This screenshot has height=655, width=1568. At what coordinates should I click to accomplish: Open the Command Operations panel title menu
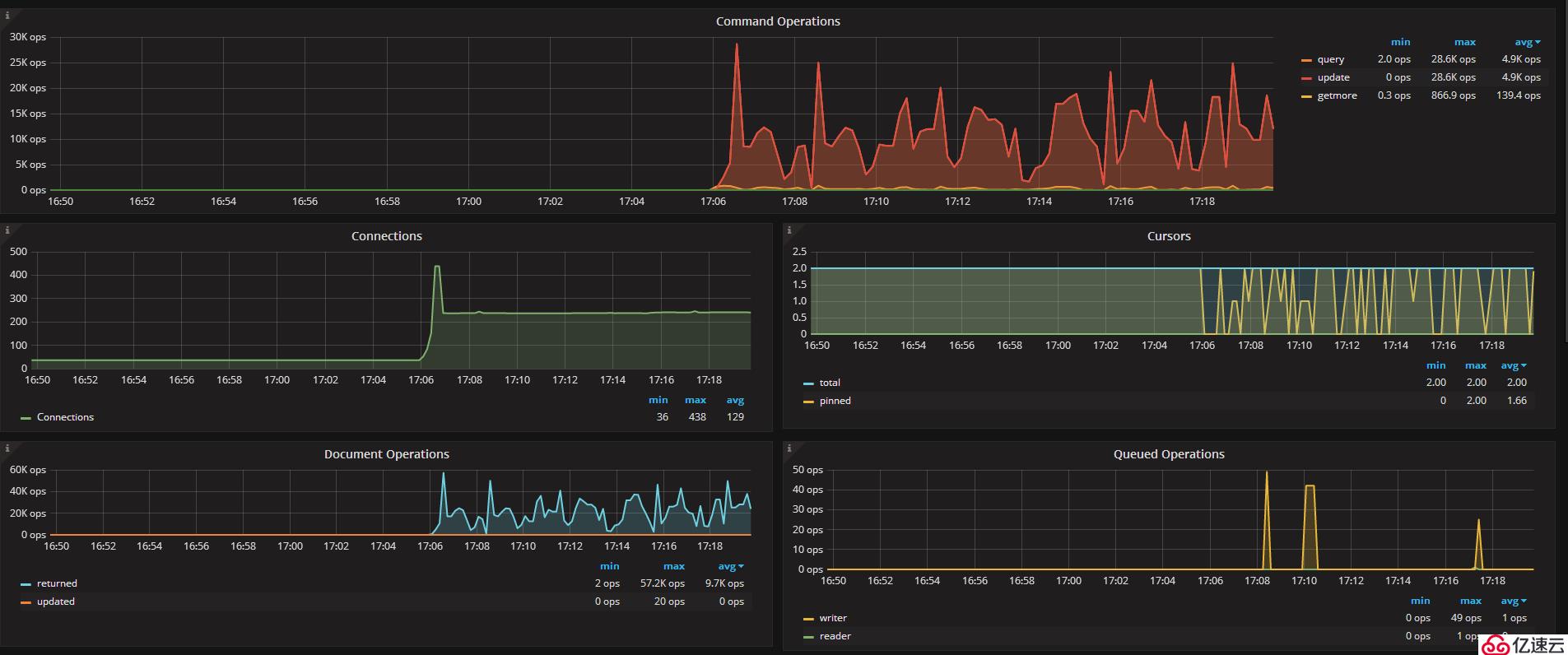pyautogui.click(x=778, y=21)
